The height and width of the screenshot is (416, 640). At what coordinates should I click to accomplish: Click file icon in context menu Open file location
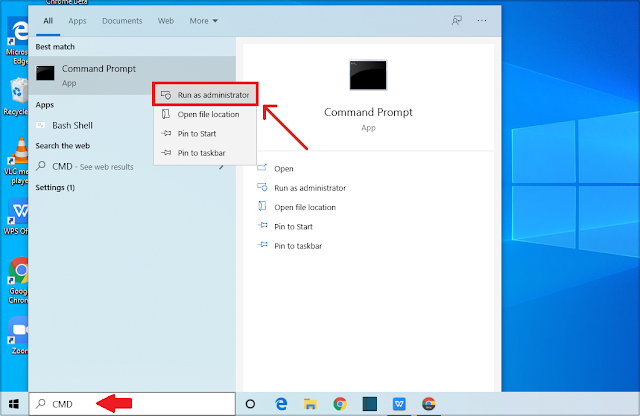166,114
